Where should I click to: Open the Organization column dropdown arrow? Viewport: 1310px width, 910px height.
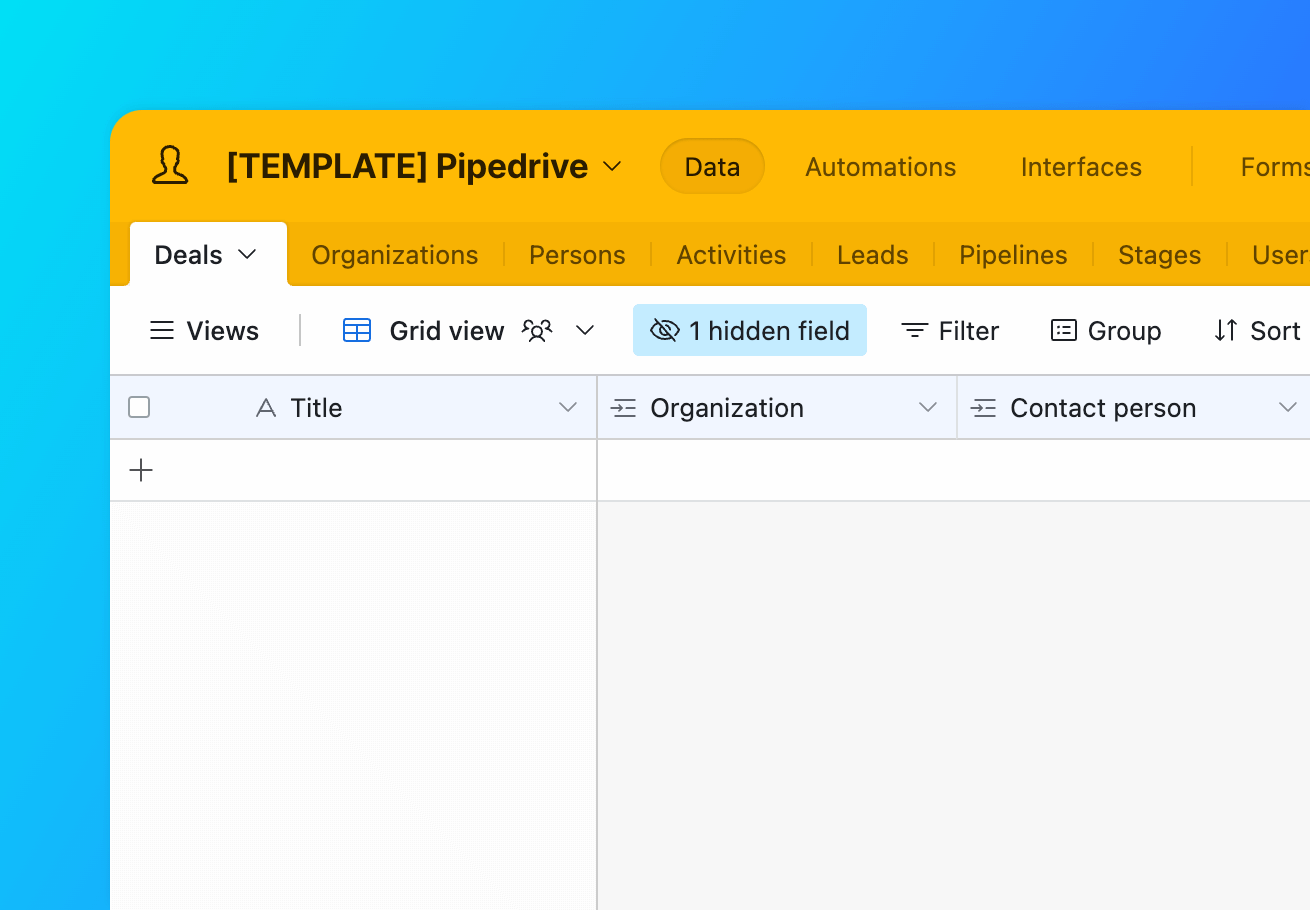[928, 407]
